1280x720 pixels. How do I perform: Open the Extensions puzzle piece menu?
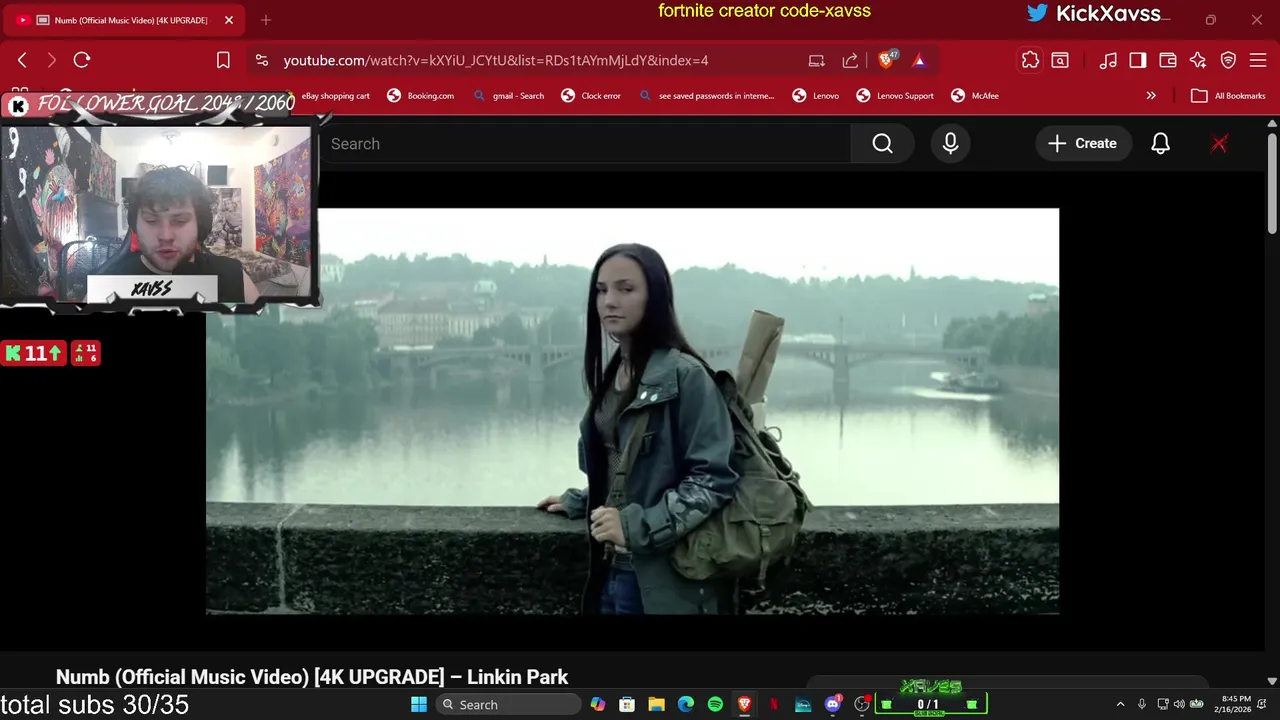1030,60
